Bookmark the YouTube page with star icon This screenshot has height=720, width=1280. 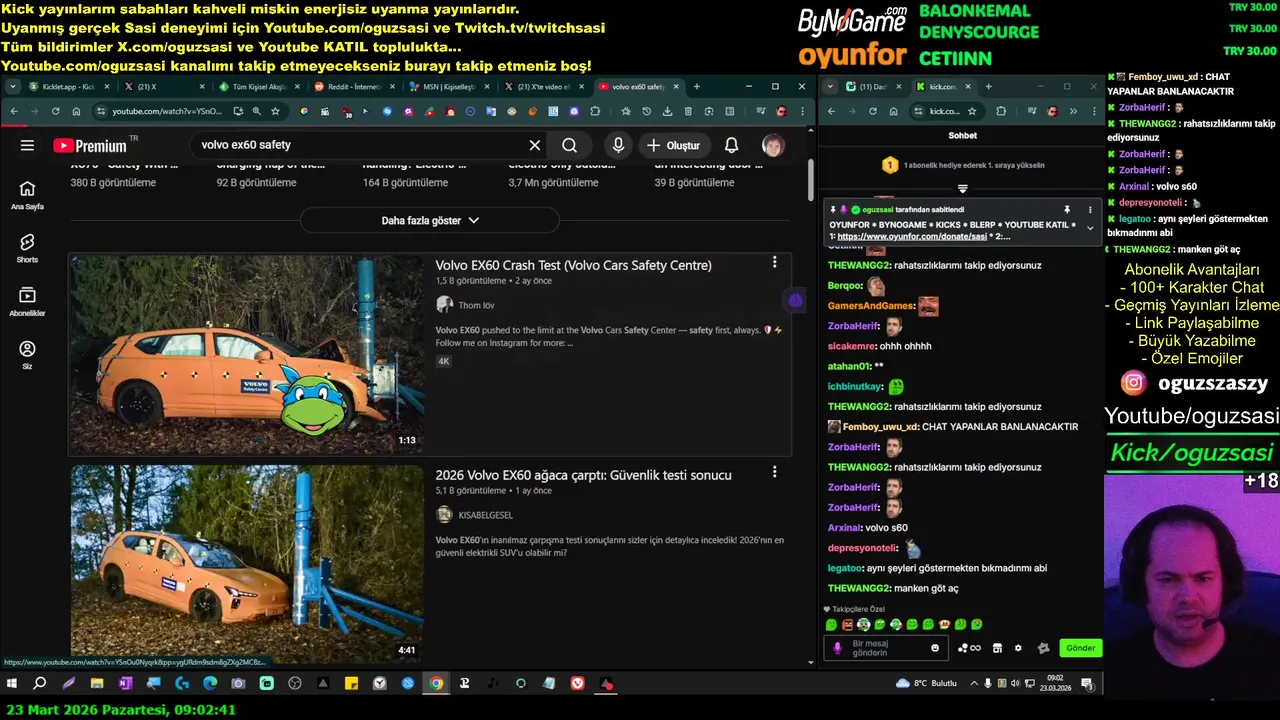pos(275,111)
